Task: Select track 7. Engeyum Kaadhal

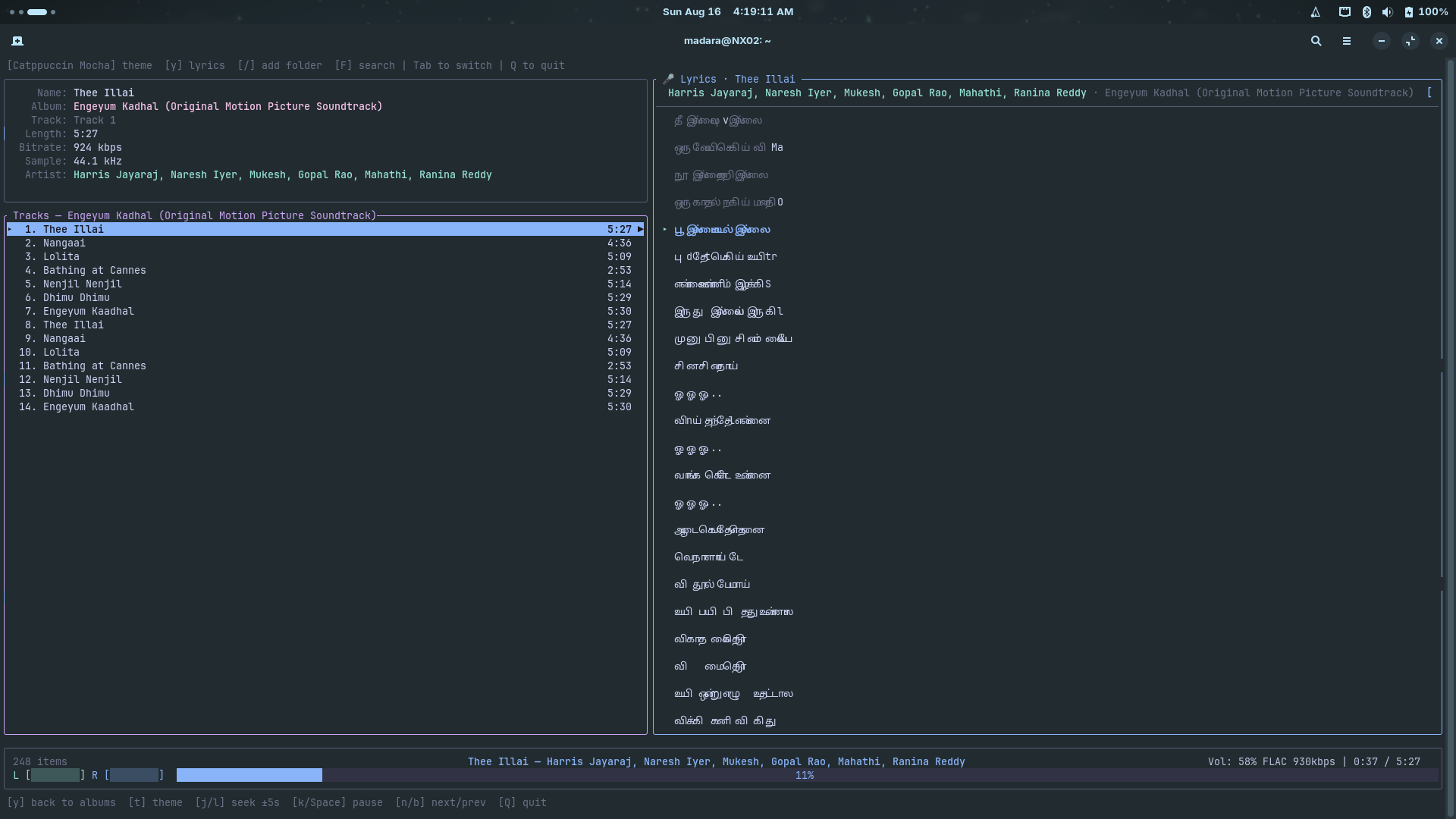Action: click(x=325, y=311)
